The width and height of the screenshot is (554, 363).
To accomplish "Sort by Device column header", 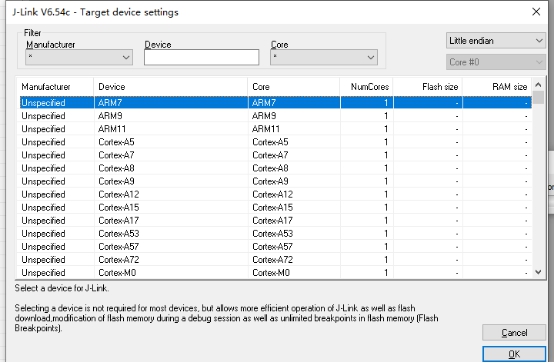I will (171, 87).
